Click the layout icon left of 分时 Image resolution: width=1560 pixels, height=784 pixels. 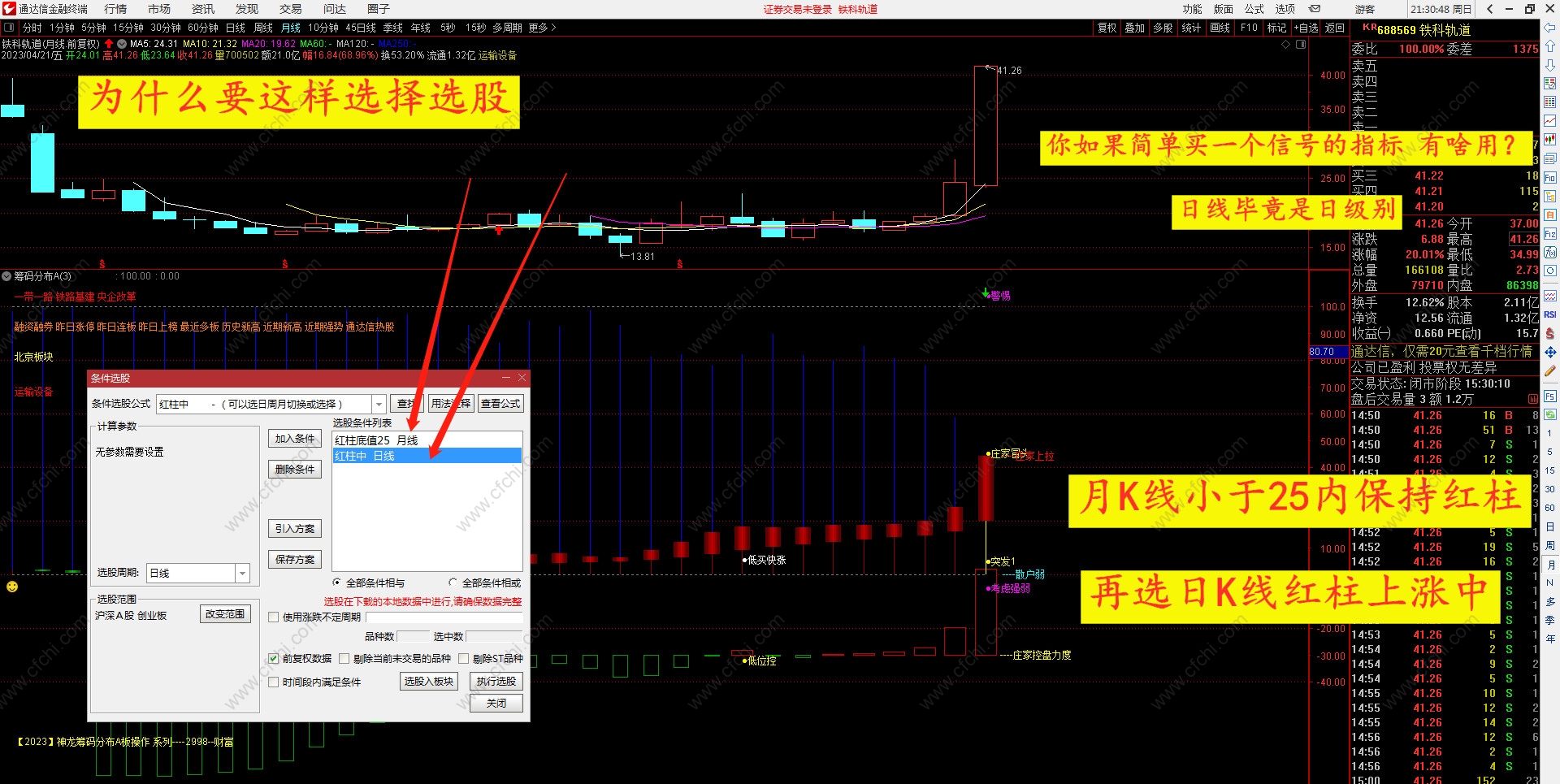pos(9,28)
